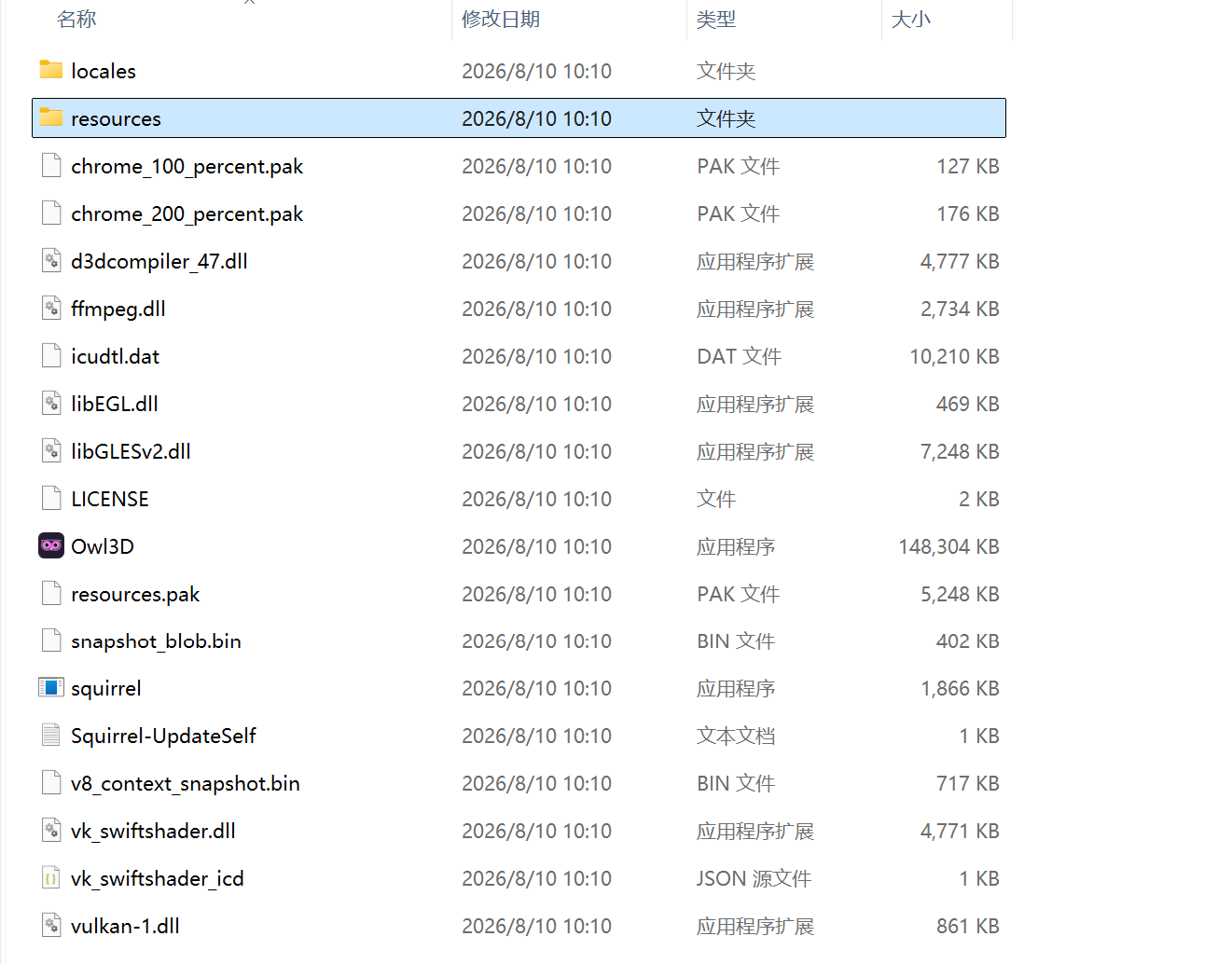
Task: Click the vk_swiftshader_icd file name
Action: 158,878
